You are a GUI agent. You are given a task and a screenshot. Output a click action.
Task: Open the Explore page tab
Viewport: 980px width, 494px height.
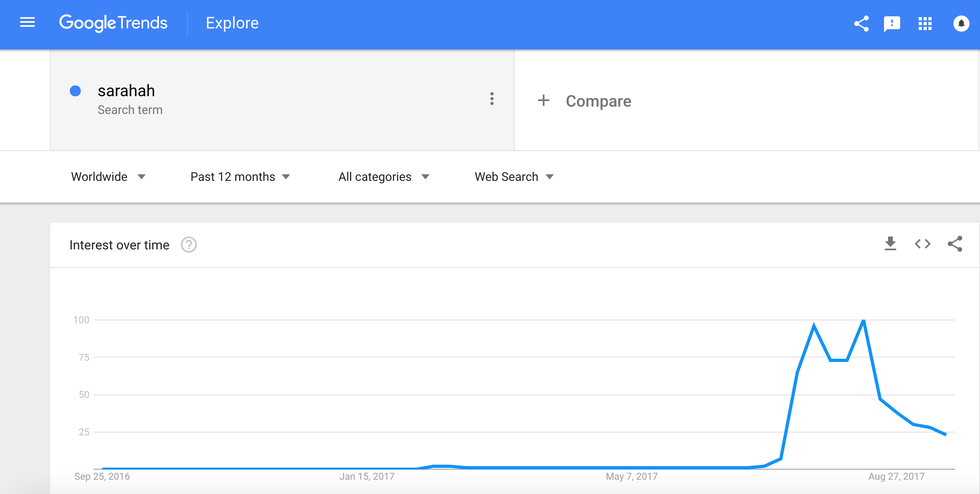click(232, 23)
